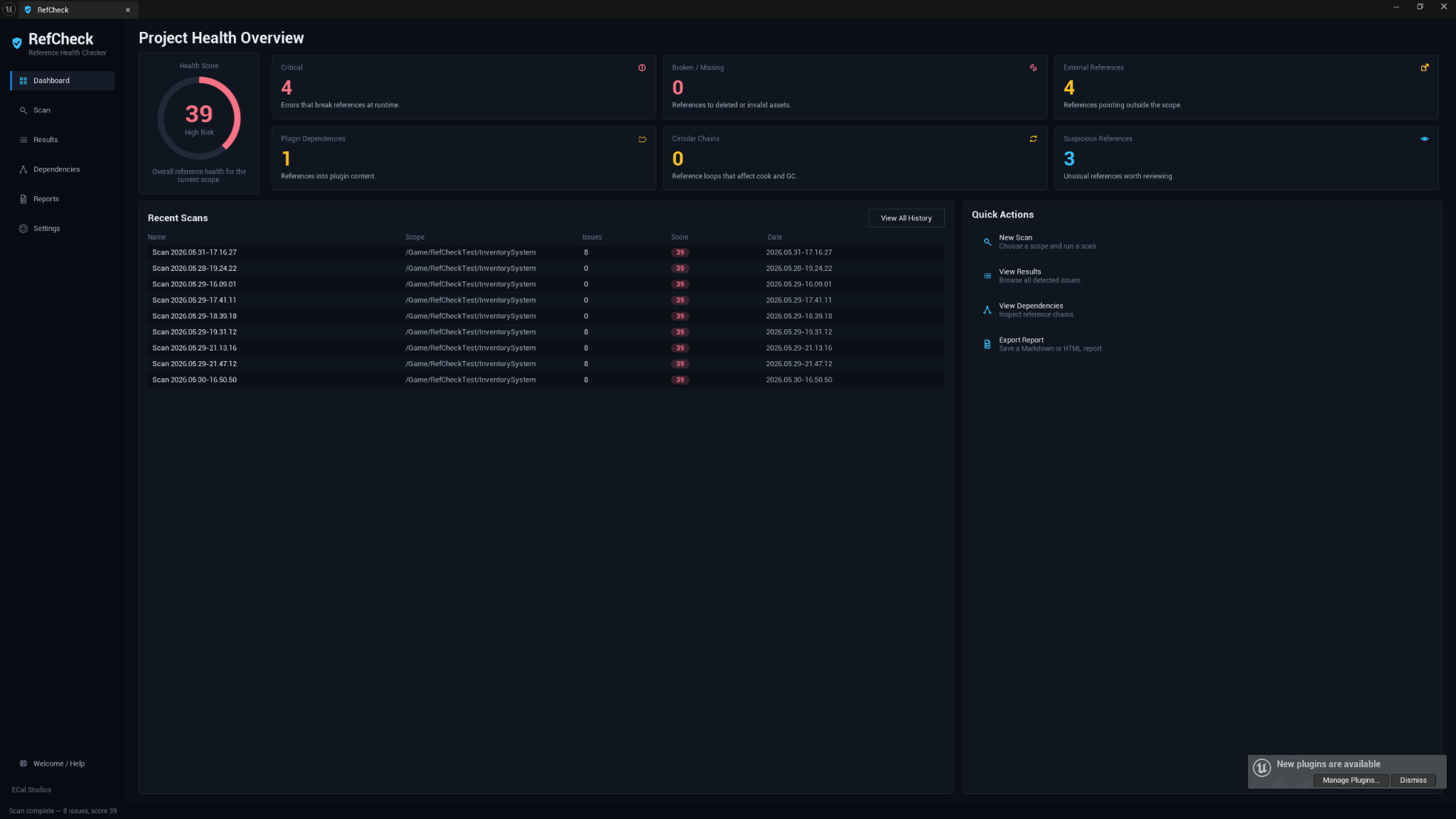Click the Suspicious References eye icon
The image size is (1456, 819).
pos(1425,139)
